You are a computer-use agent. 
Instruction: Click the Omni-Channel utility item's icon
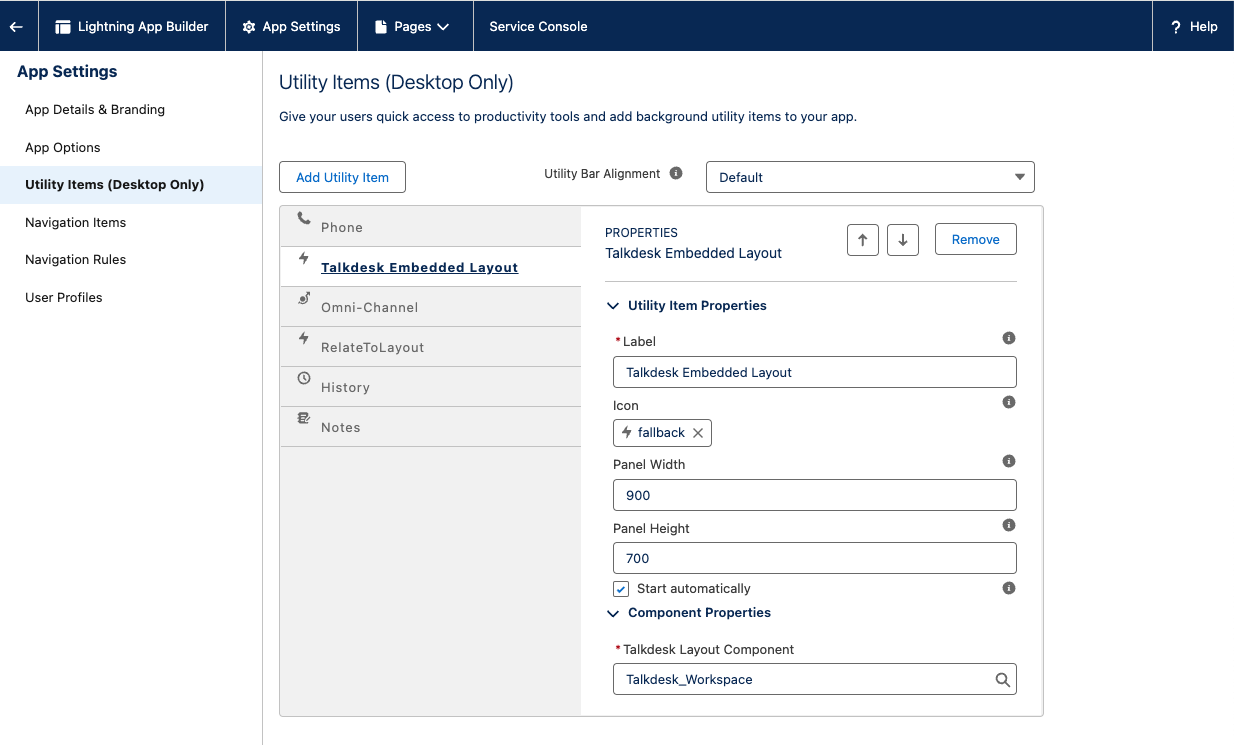point(304,299)
